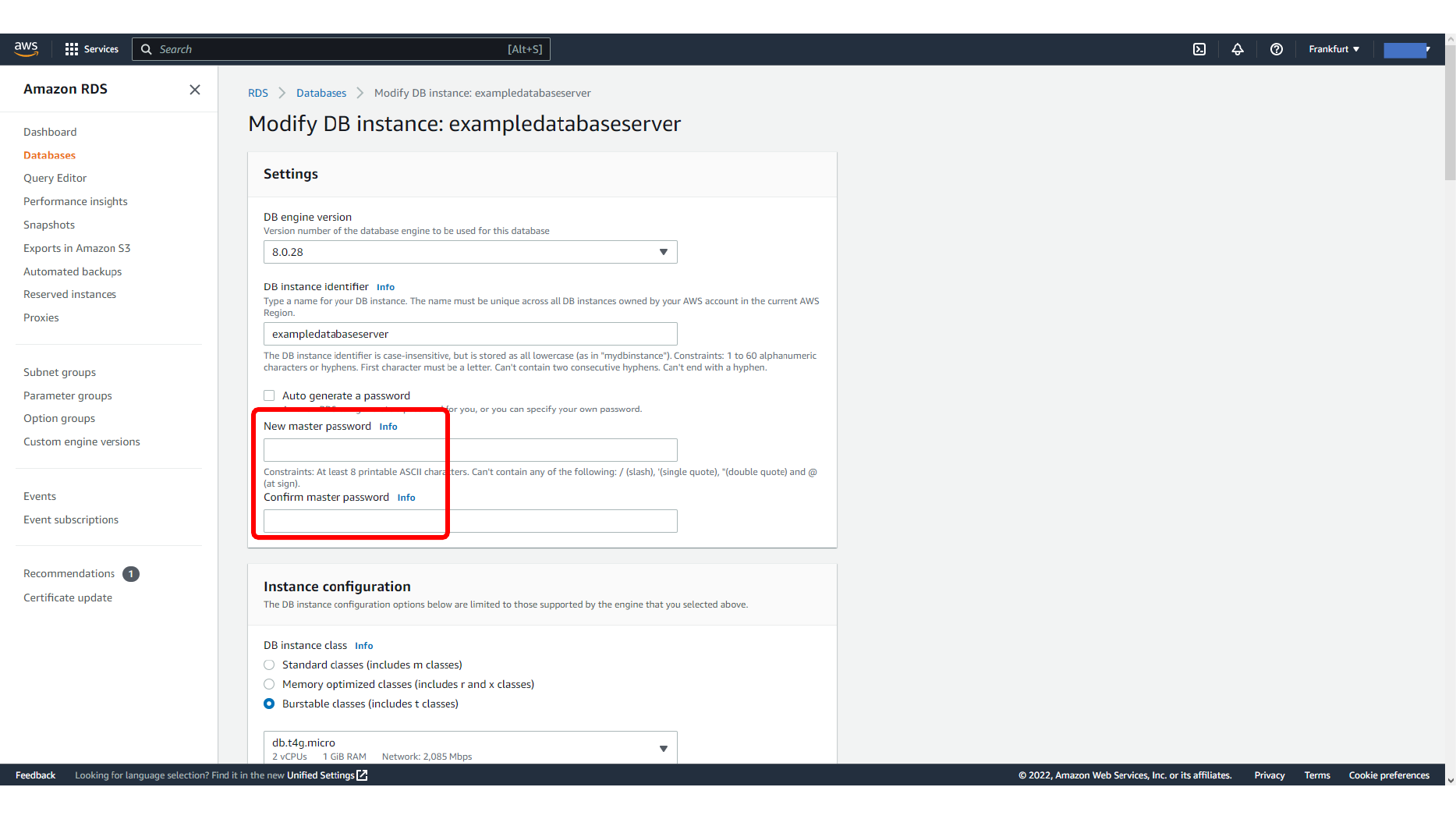1456x819 pixels.
Task: Open Reserved instances page
Action: click(x=69, y=294)
